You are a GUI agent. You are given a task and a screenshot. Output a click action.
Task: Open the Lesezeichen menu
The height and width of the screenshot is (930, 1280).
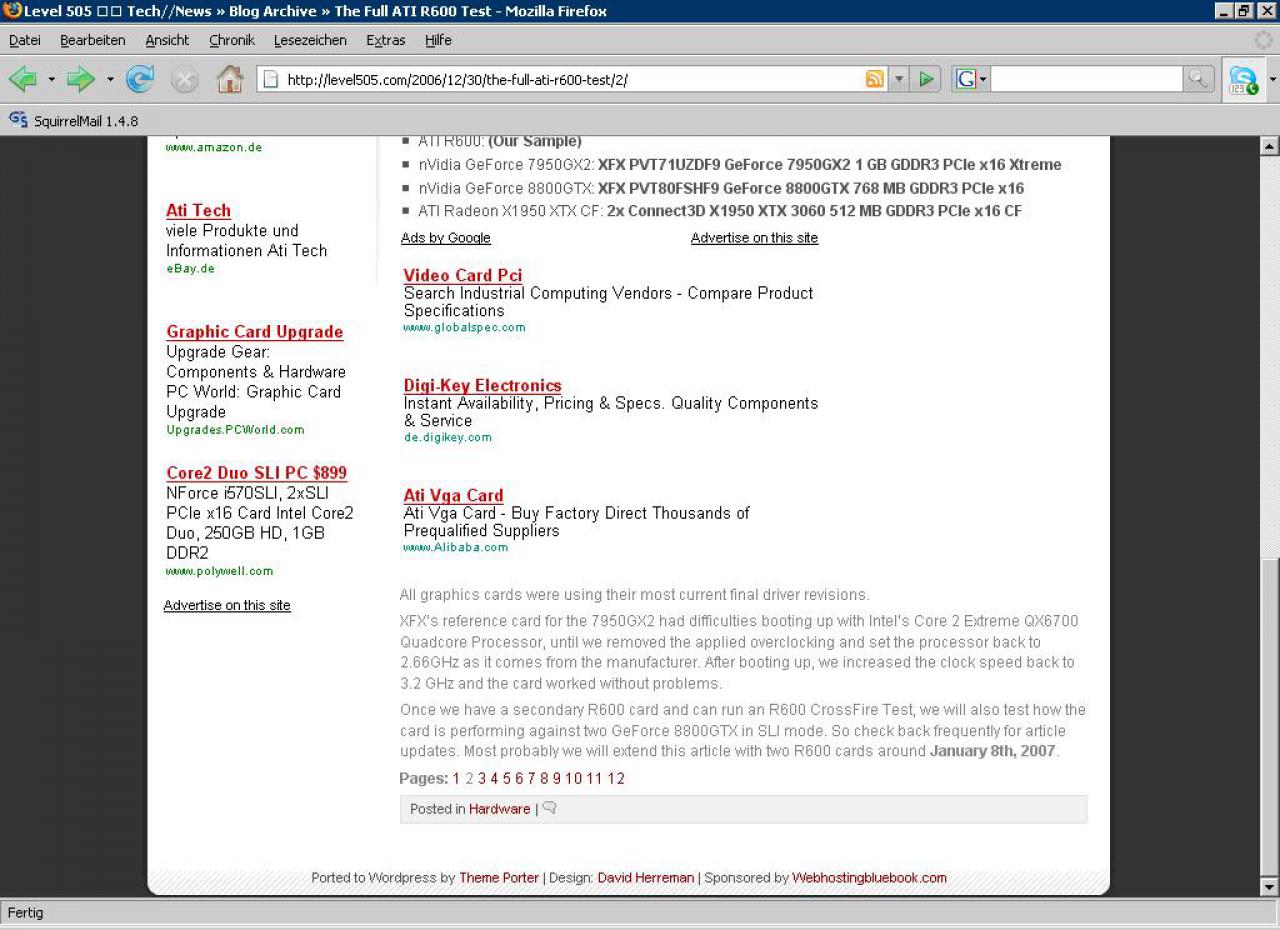pos(310,40)
